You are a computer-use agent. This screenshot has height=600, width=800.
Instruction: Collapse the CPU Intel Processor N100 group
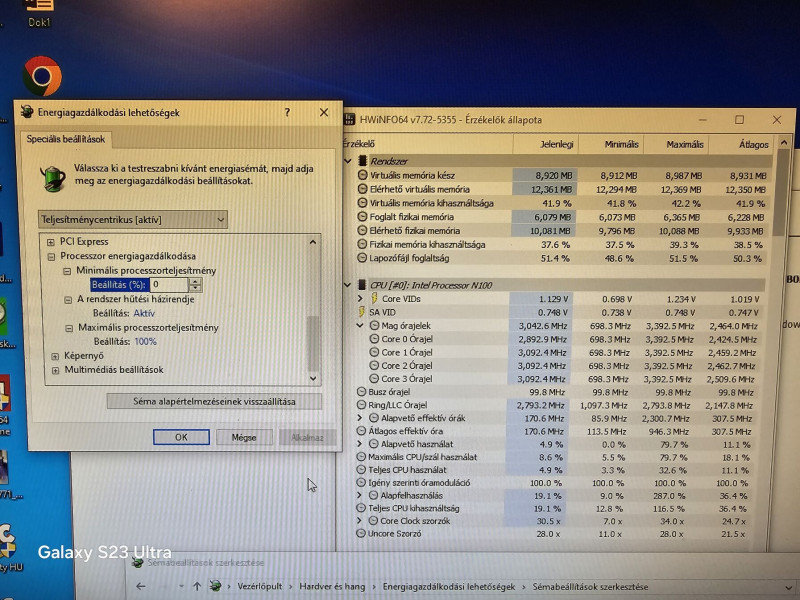point(348,285)
